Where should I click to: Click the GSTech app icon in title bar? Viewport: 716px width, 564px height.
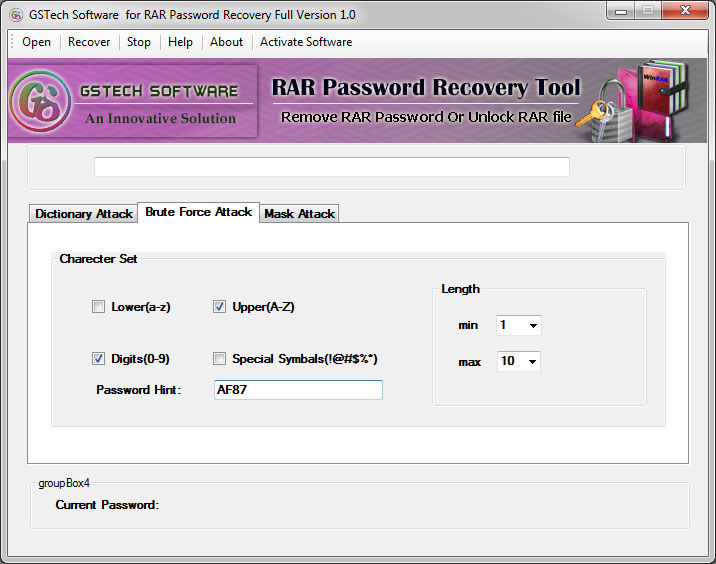[16, 15]
